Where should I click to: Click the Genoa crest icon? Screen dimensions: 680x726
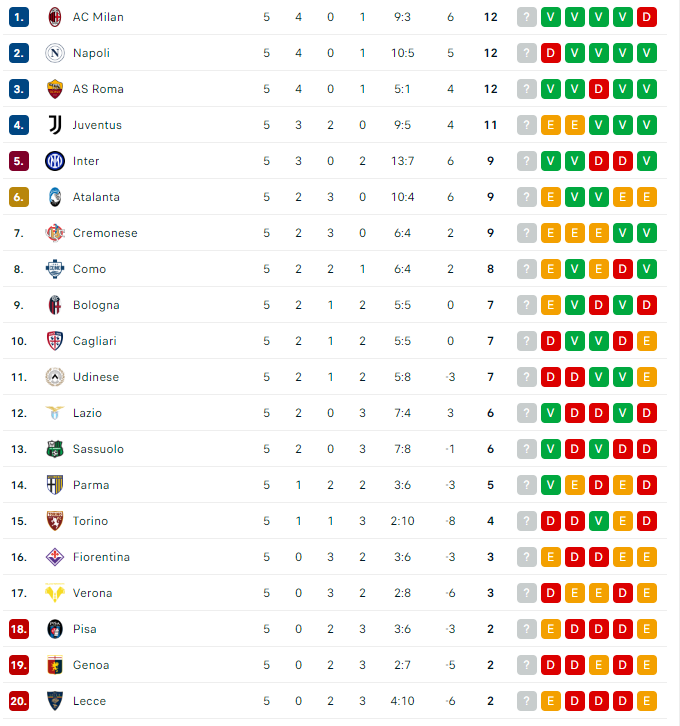coord(55,665)
